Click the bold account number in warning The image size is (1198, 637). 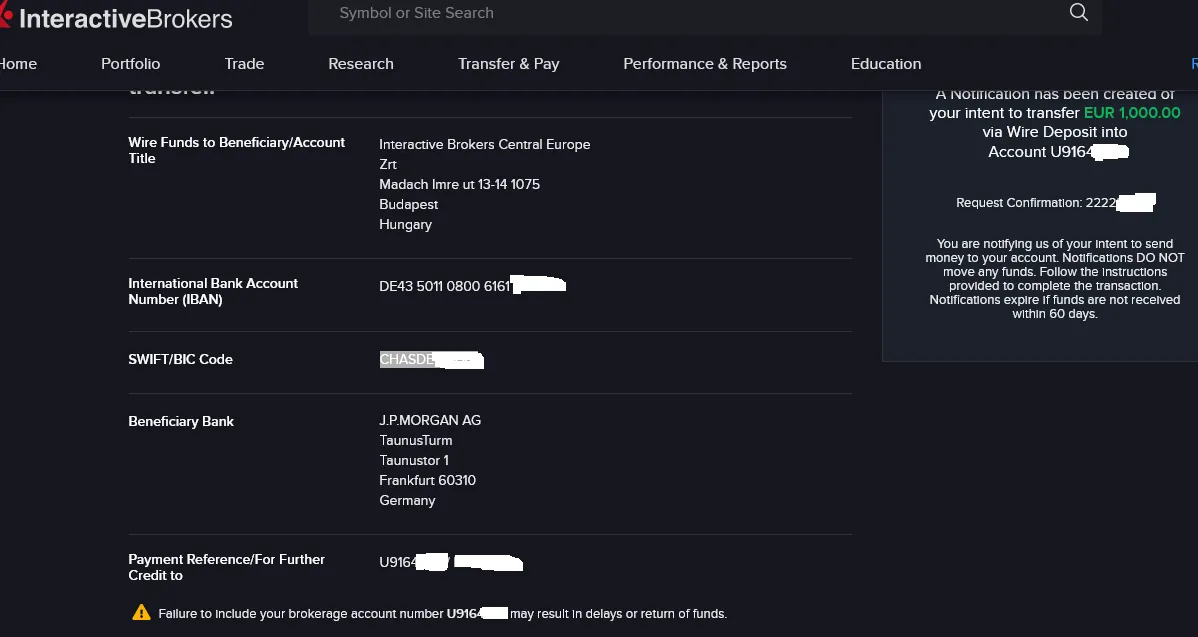click(477, 613)
